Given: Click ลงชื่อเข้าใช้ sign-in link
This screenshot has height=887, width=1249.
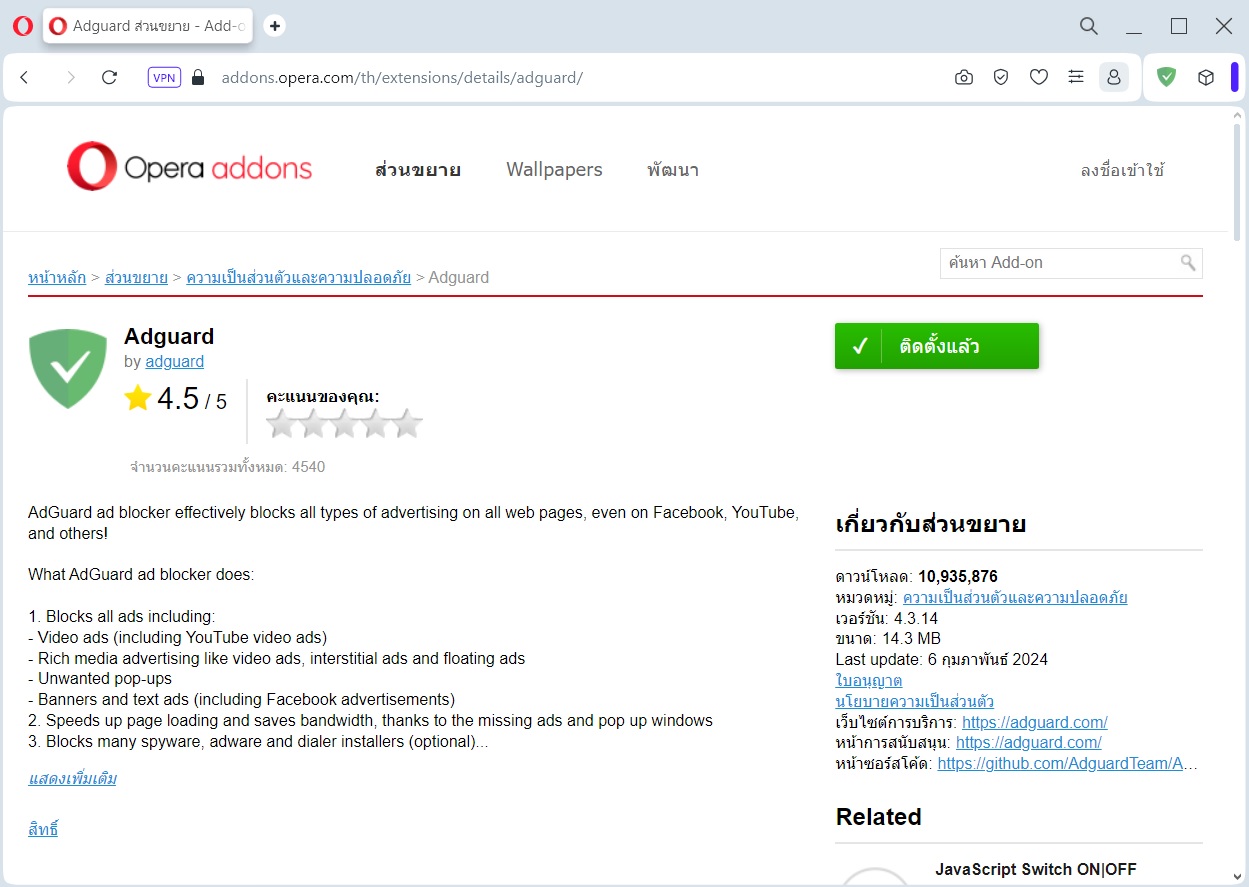Looking at the screenshot, I should coord(1123,170).
